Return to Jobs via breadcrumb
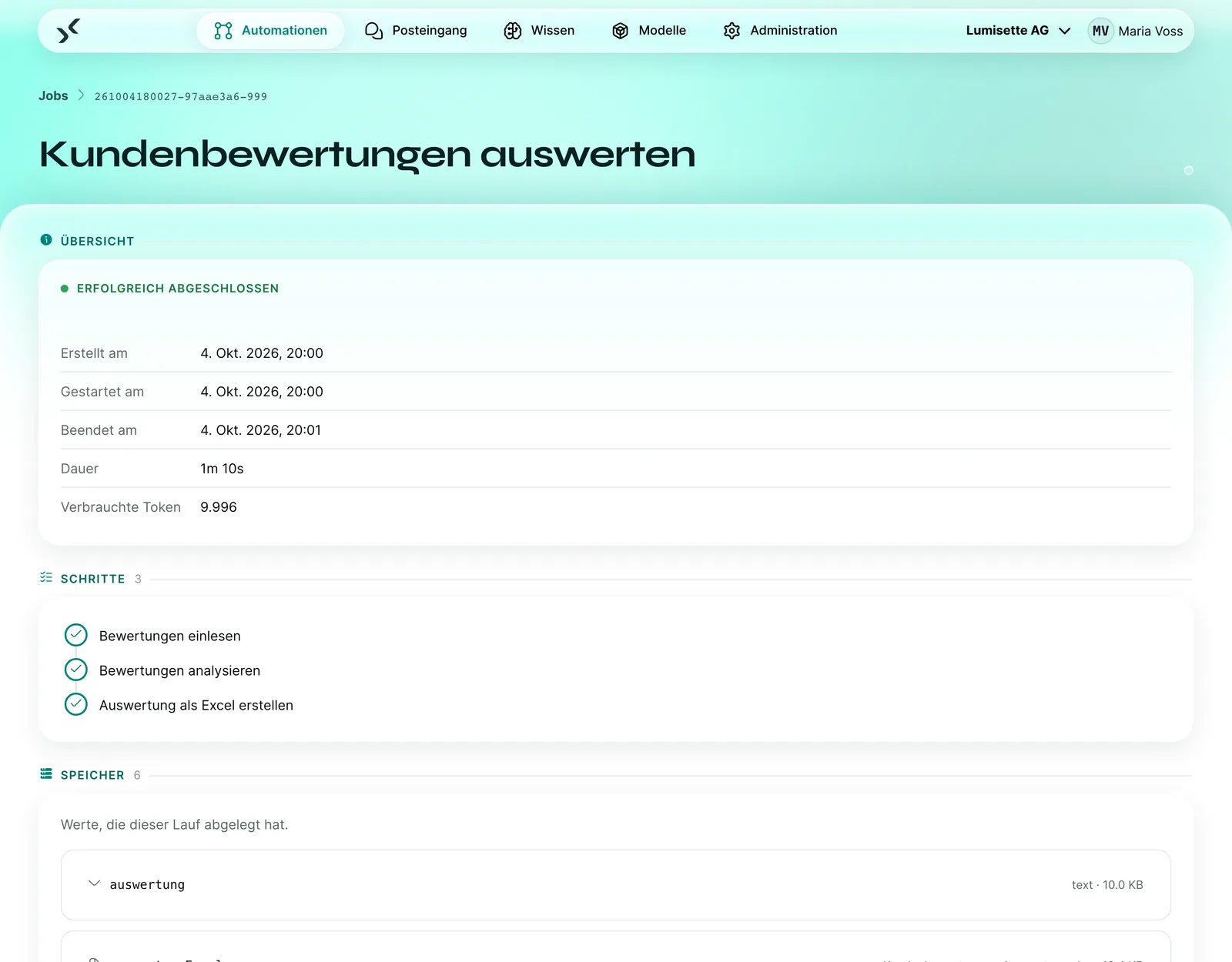This screenshot has width=1232, height=962. tap(53, 95)
